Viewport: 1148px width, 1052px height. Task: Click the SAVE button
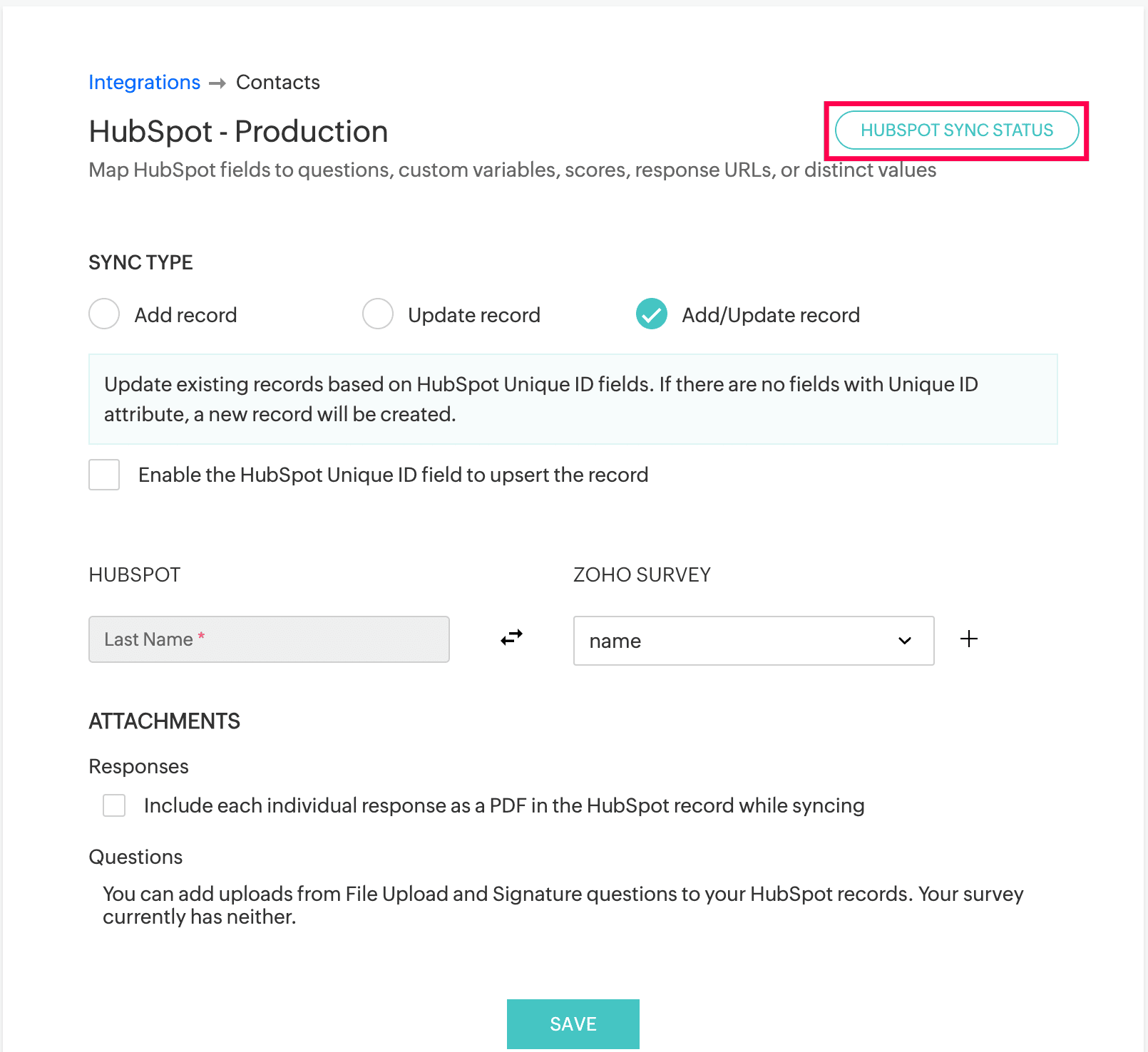(573, 1024)
